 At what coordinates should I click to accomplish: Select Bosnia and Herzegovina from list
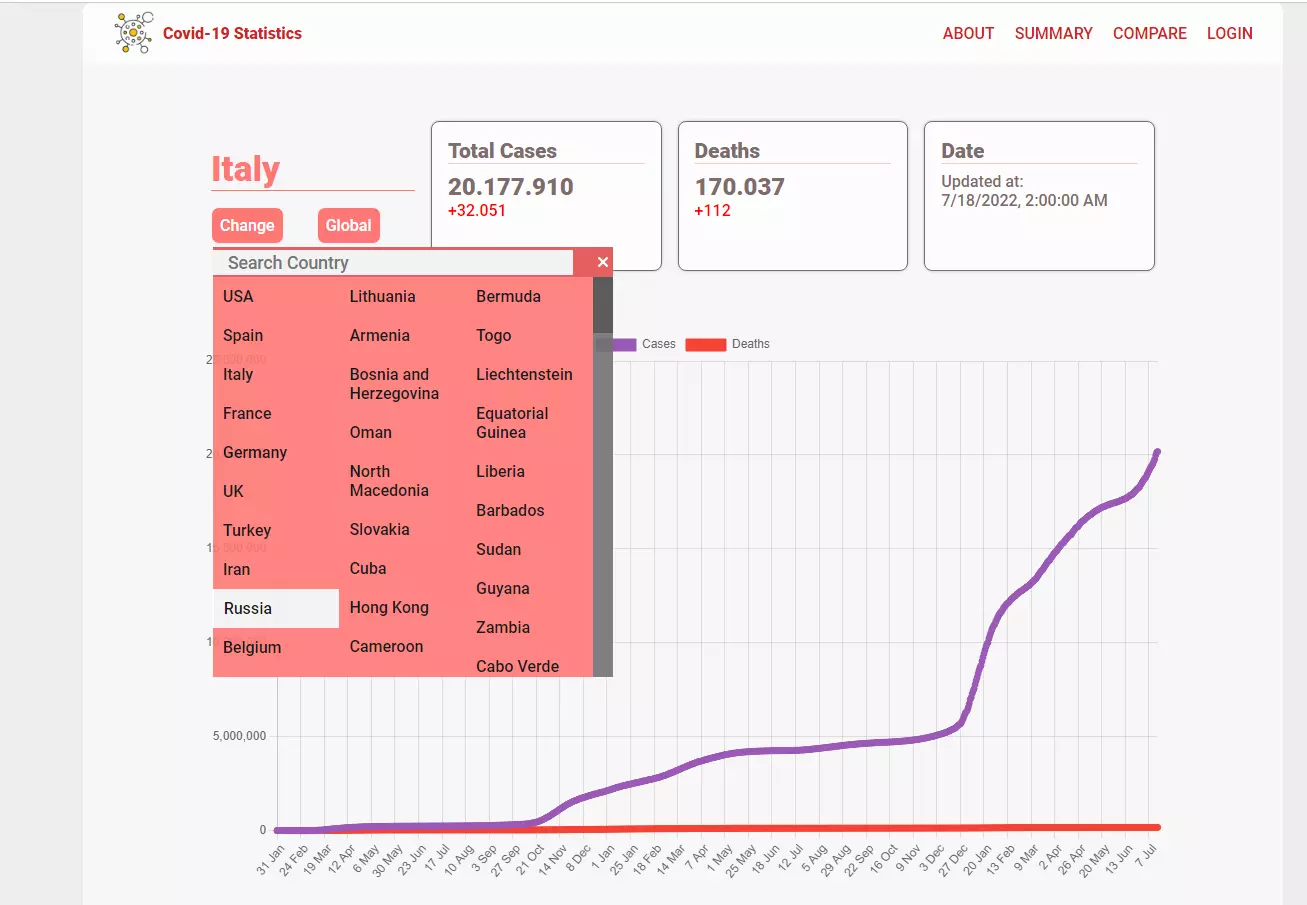394,384
